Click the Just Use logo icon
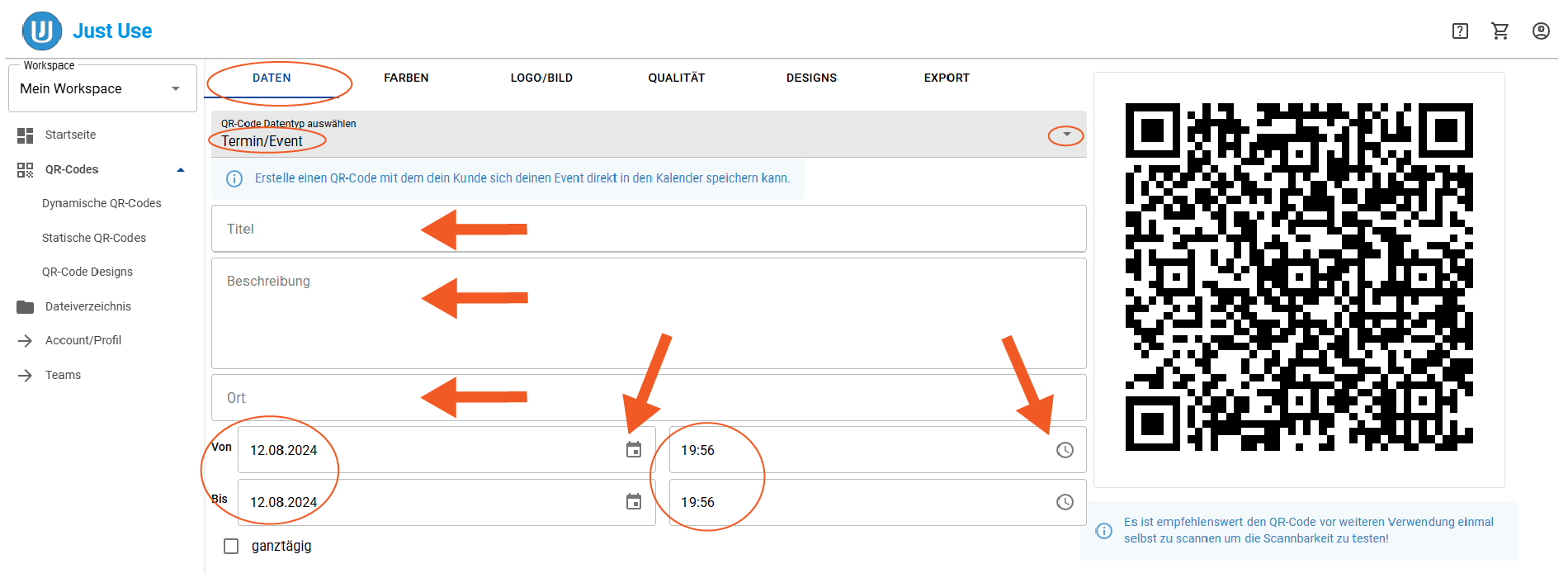1568x578 pixels. [x=42, y=31]
